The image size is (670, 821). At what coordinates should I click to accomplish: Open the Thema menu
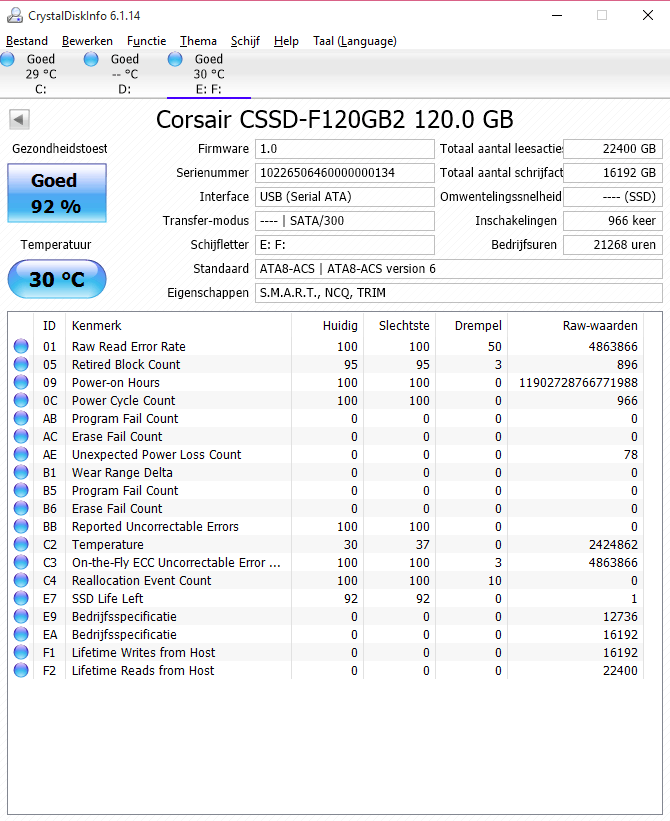tap(198, 41)
